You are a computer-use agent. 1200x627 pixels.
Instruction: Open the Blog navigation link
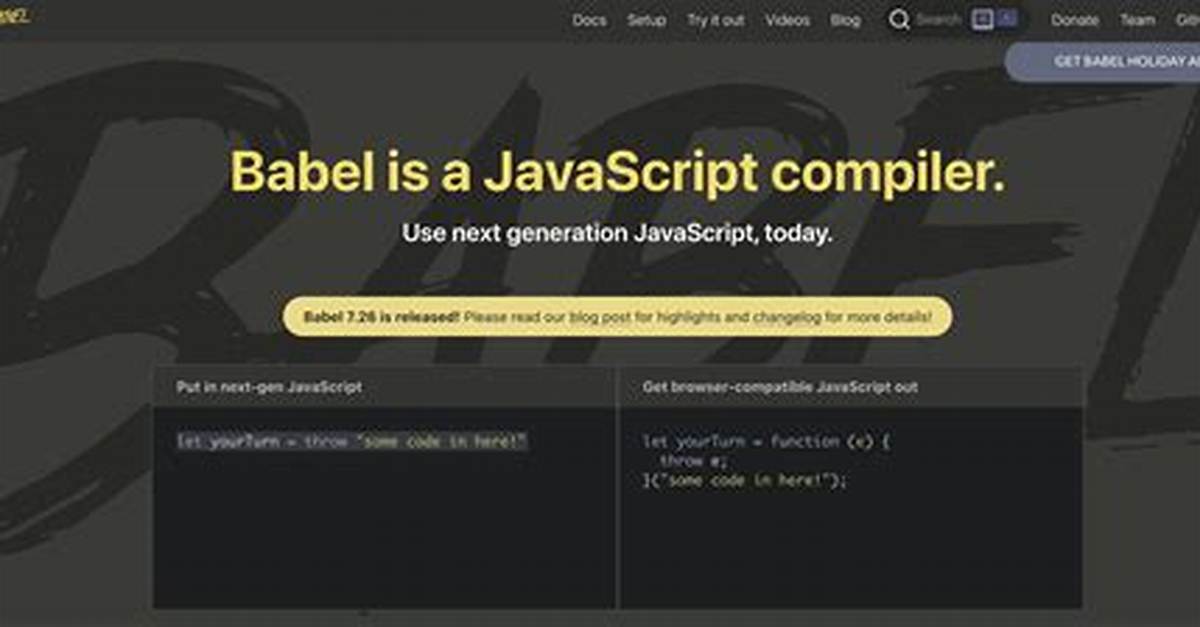(x=845, y=20)
